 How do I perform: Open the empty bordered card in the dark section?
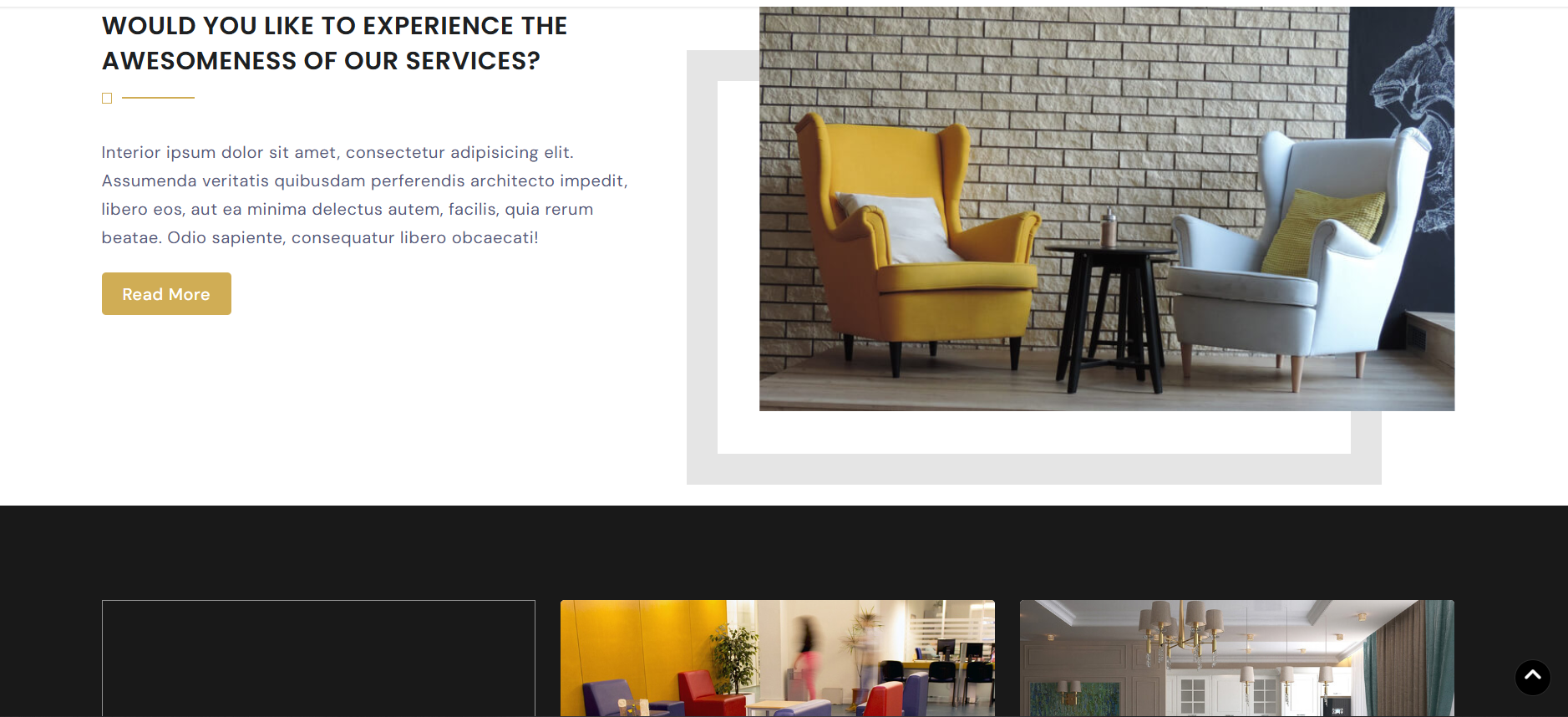tap(318, 658)
